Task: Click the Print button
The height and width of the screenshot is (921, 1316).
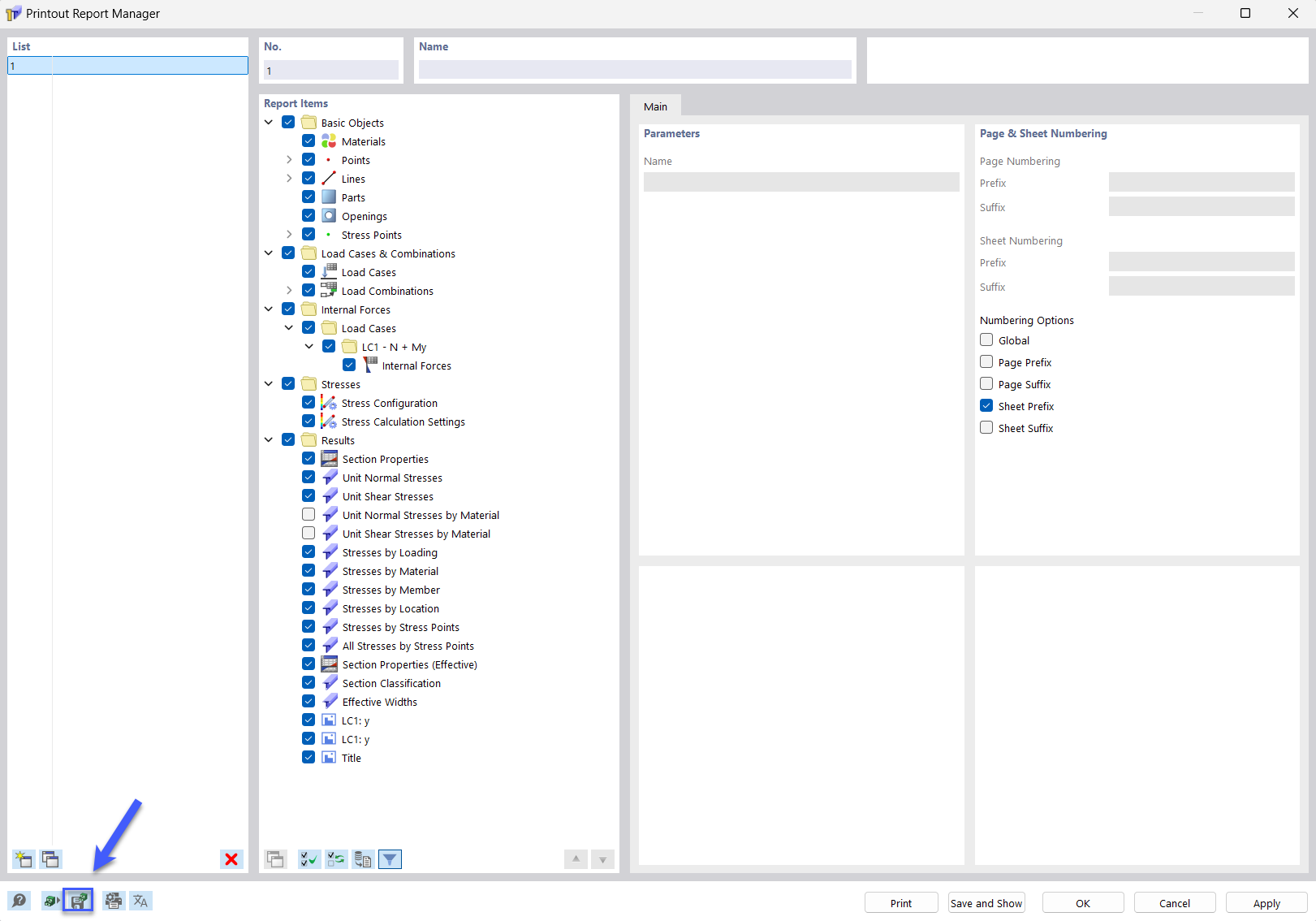Action: coord(901,903)
